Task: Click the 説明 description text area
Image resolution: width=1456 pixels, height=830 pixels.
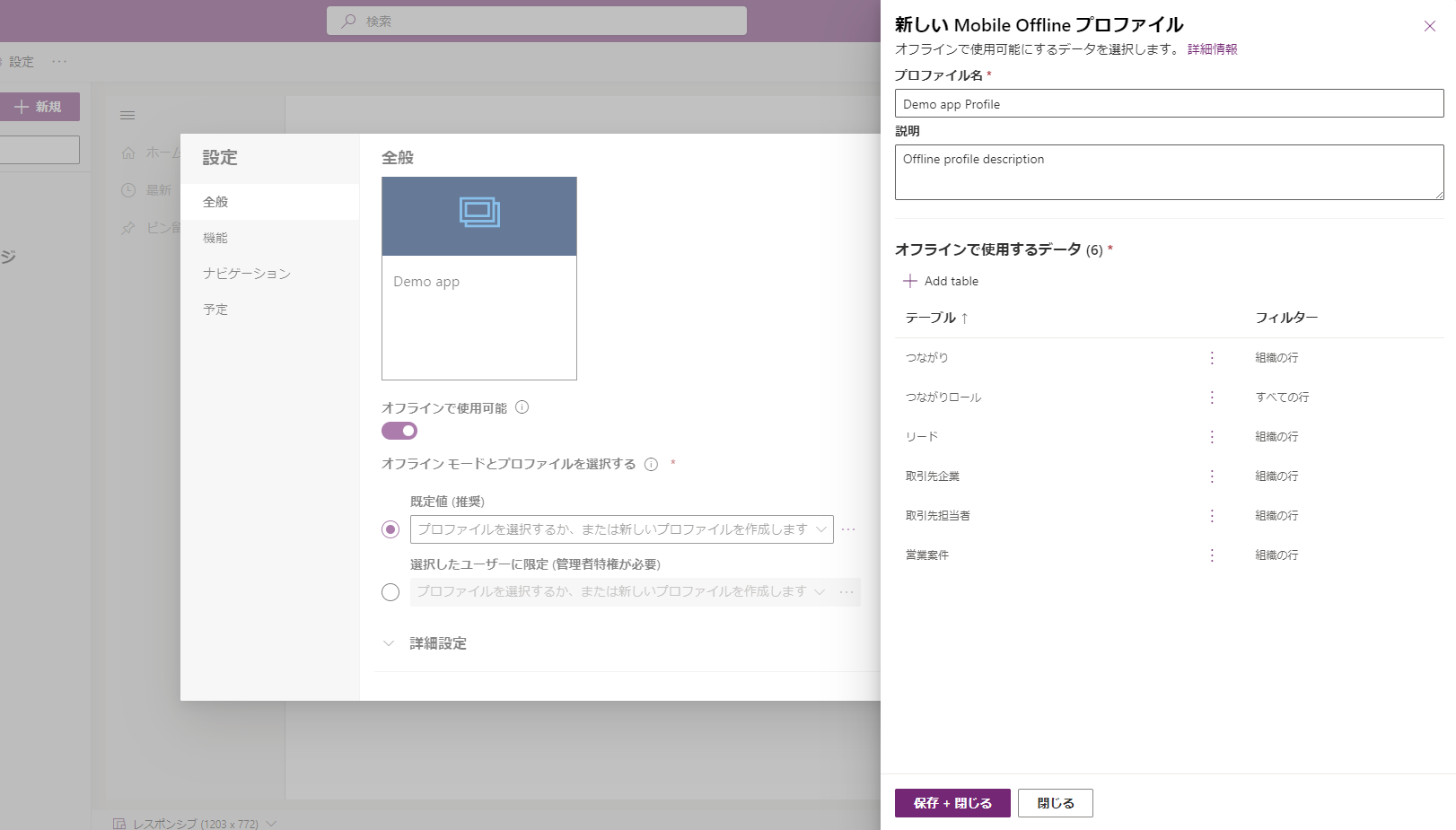Action: pyautogui.click(x=1170, y=172)
